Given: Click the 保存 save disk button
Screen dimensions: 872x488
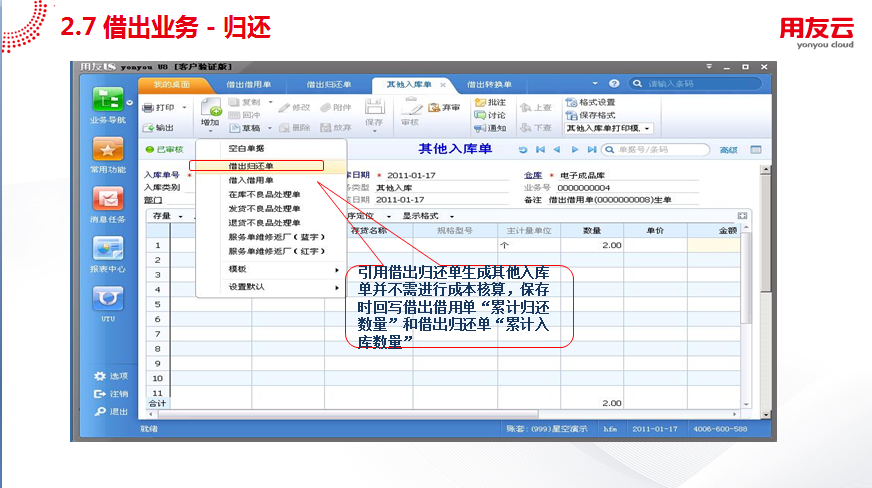Looking at the screenshot, I should pos(374,113).
